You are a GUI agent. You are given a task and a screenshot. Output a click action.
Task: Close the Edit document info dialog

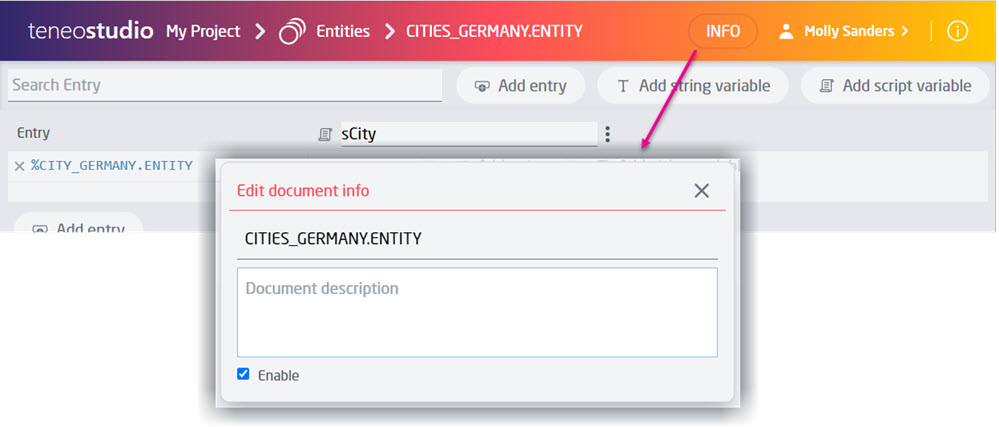pos(701,191)
